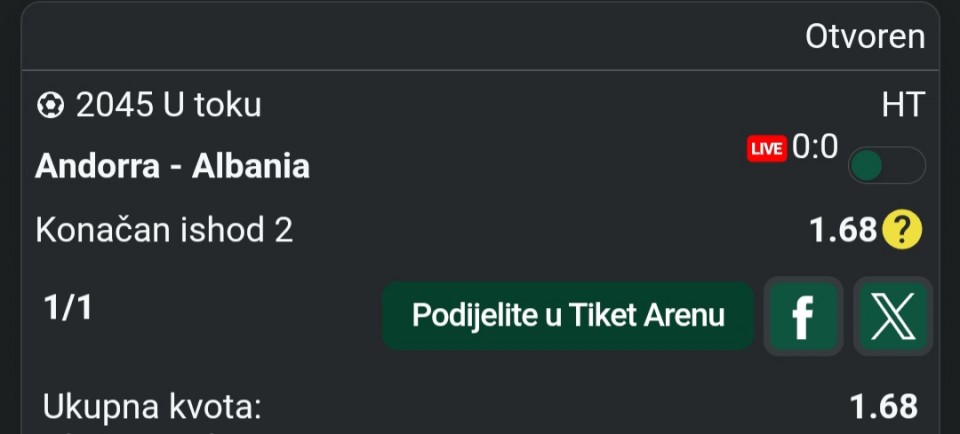The image size is (960, 434).
Task: Click the Ukupna kvota label
Action: click(x=151, y=406)
